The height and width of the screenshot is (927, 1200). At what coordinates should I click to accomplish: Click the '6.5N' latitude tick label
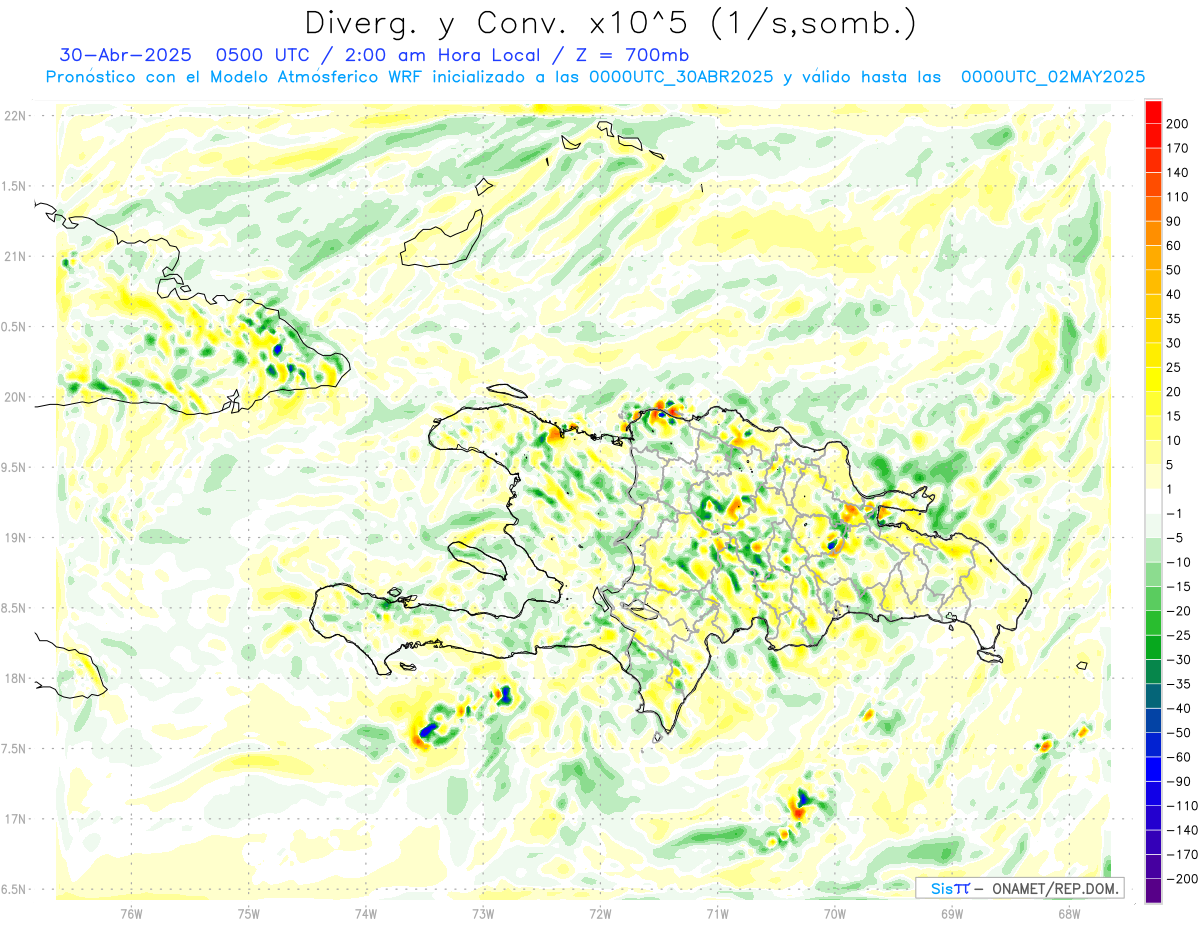[x=14, y=889]
